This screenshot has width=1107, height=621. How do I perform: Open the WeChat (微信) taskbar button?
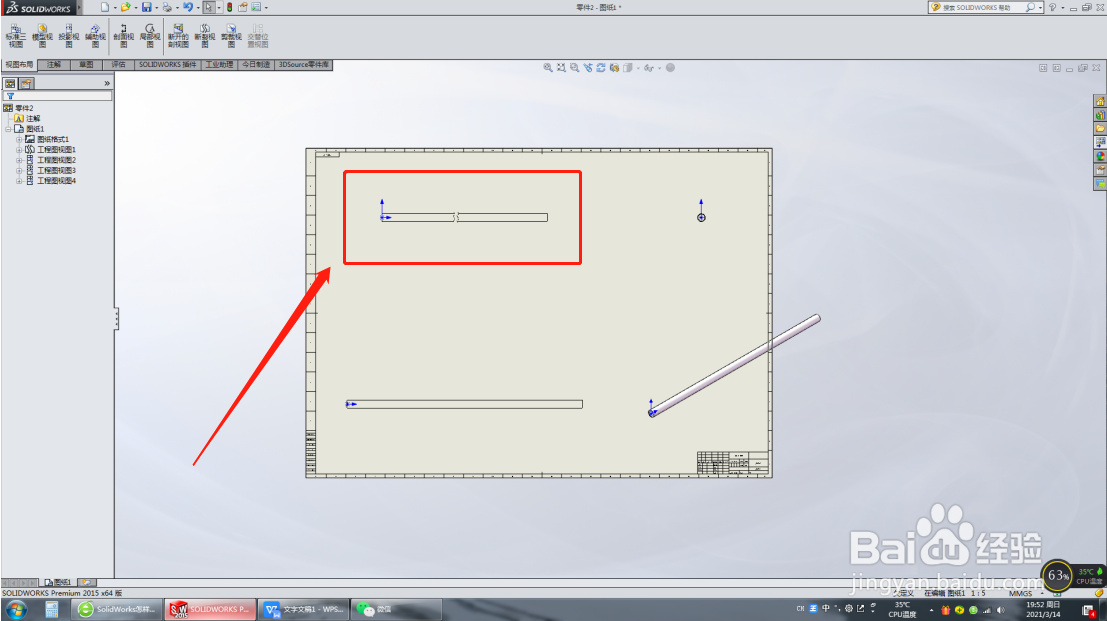395,609
